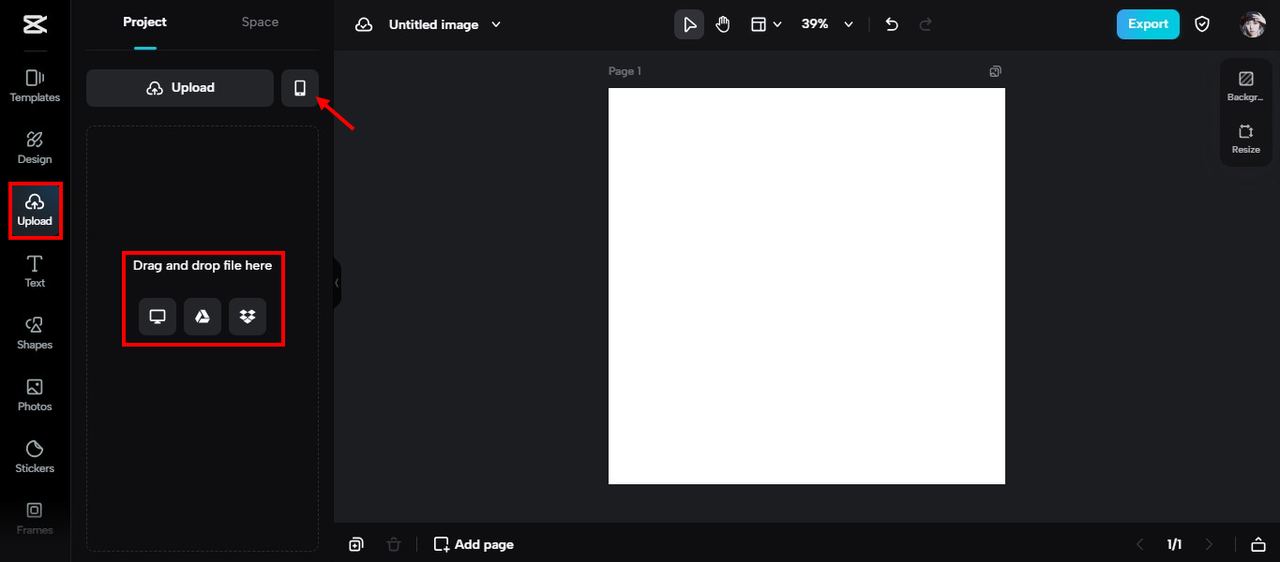Upload from Dropbox icon

247,317
